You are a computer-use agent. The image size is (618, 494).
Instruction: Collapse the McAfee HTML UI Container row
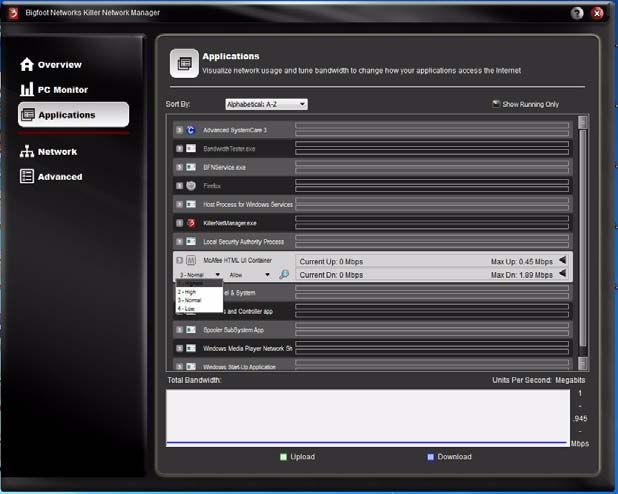[x=179, y=260]
